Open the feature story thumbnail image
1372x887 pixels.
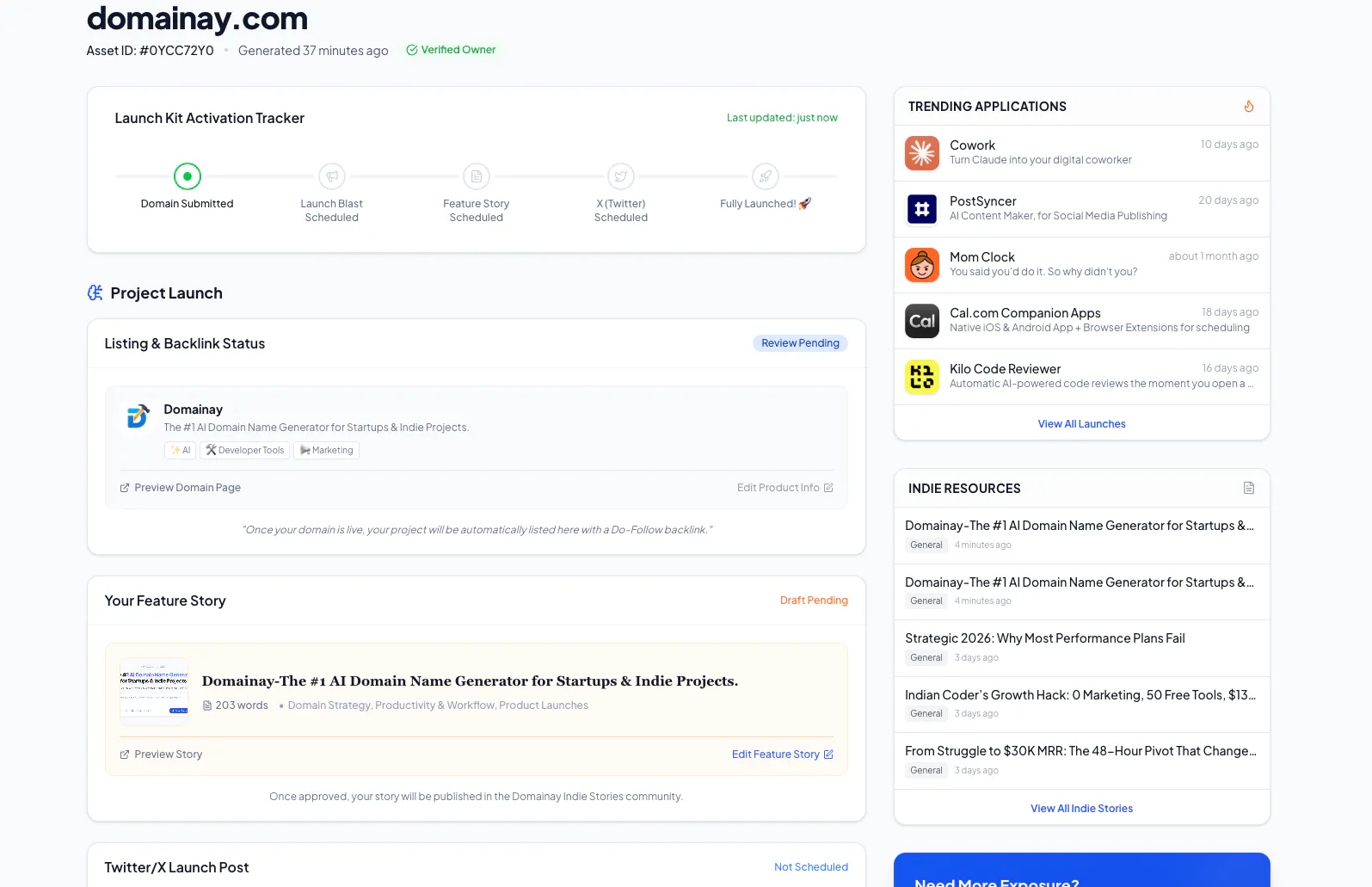pyautogui.click(x=154, y=692)
